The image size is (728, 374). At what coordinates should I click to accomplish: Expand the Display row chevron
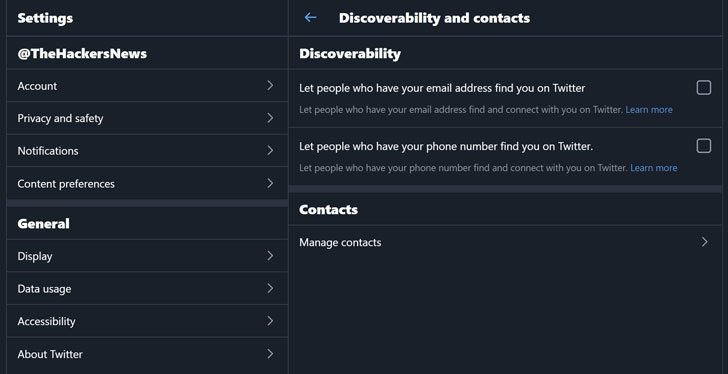(270, 256)
